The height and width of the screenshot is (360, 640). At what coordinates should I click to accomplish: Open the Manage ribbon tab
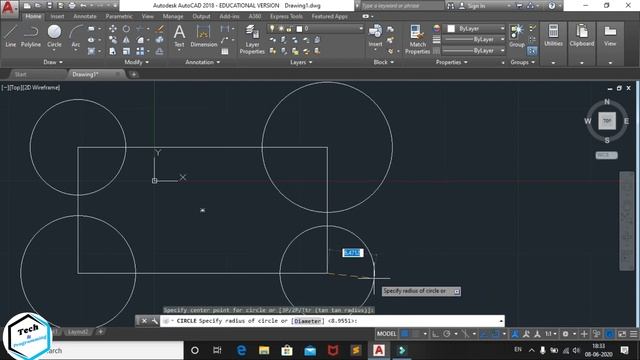click(x=173, y=16)
